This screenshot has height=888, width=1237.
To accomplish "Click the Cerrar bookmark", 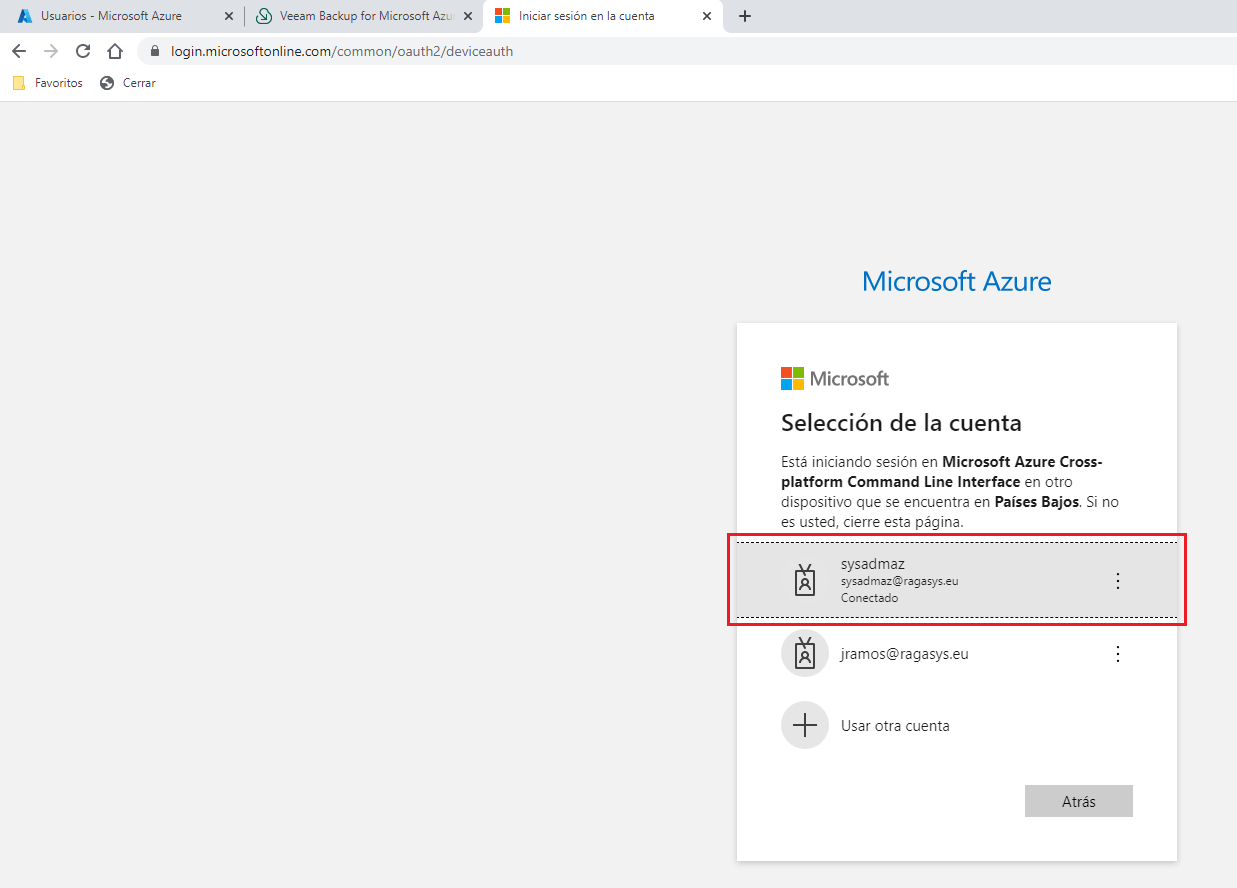I will coord(128,83).
